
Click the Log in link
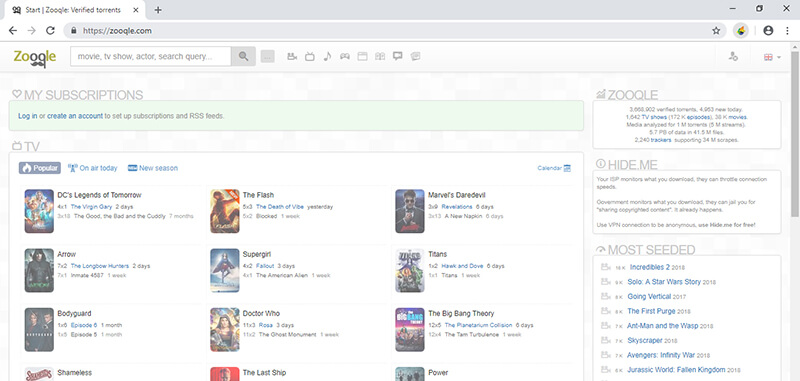tap(28, 116)
